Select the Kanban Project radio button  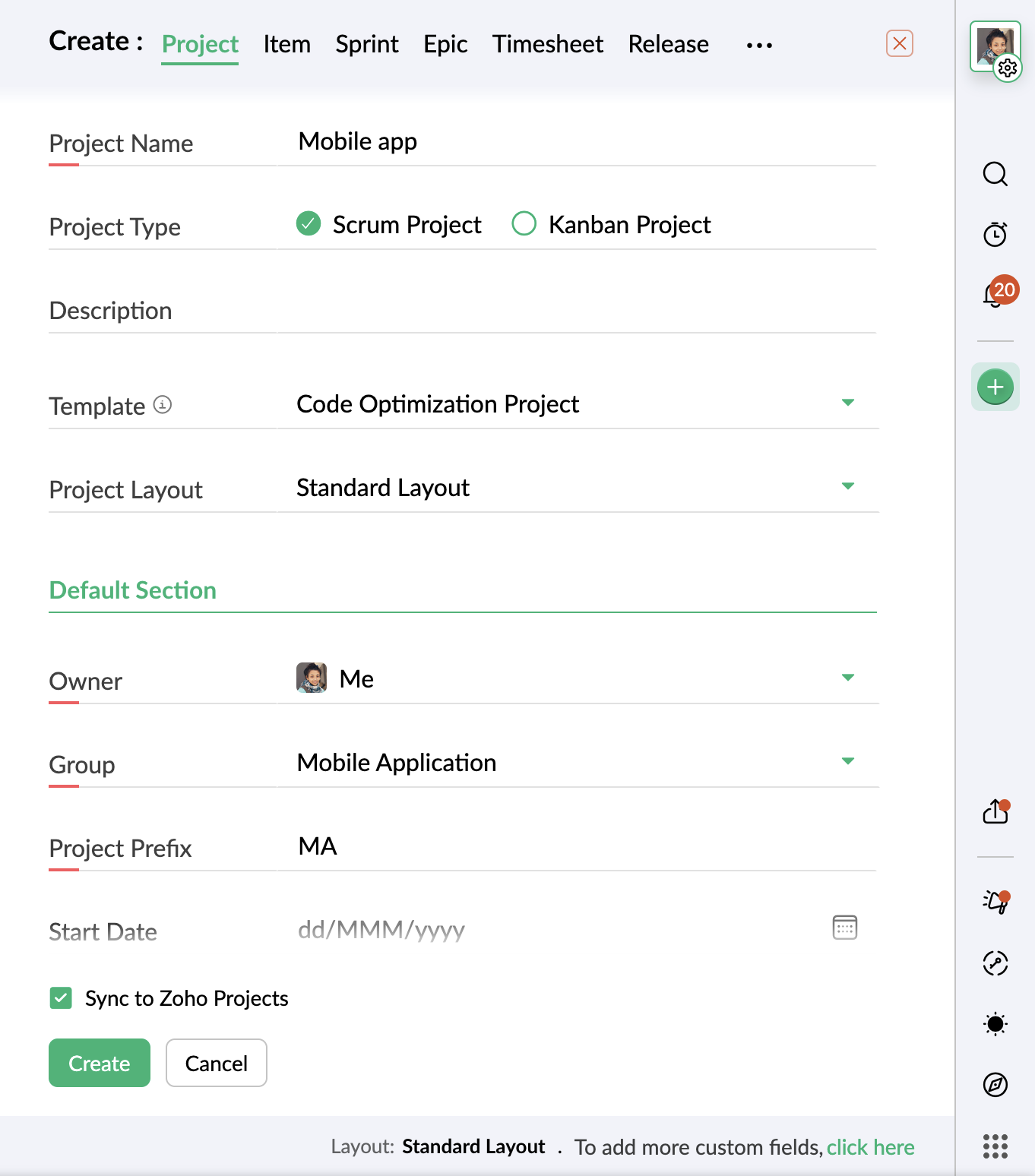tap(524, 223)
